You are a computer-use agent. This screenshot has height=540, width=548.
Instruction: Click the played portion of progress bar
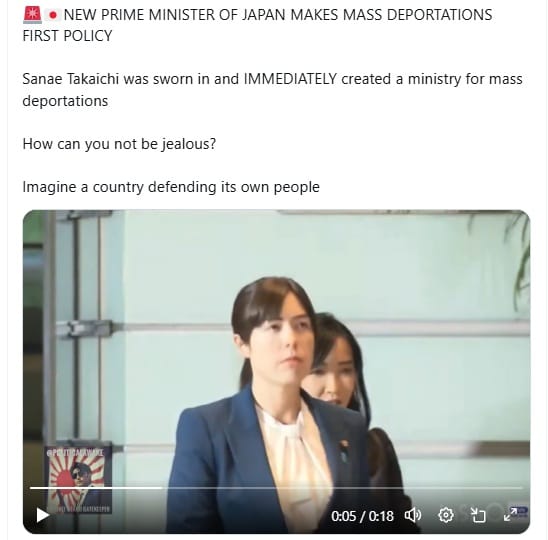click(x=96, y=487)
